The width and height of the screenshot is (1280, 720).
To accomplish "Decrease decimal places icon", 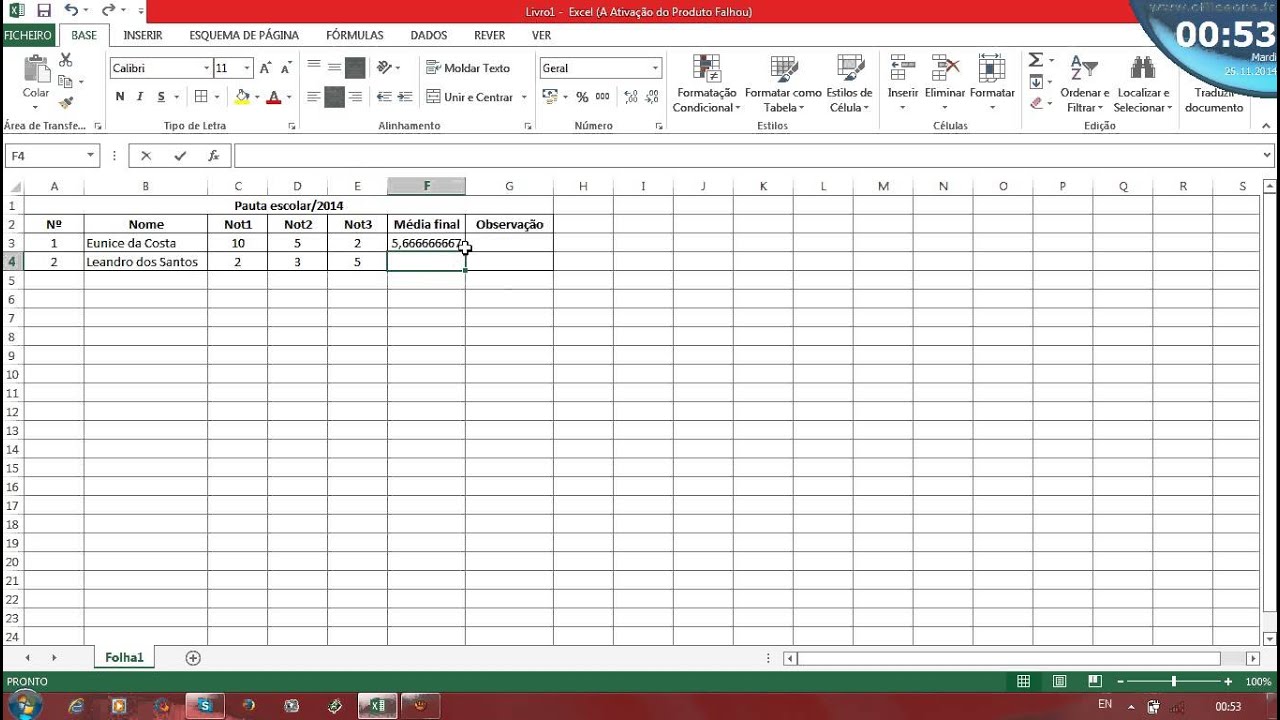I will coord(654,97).
